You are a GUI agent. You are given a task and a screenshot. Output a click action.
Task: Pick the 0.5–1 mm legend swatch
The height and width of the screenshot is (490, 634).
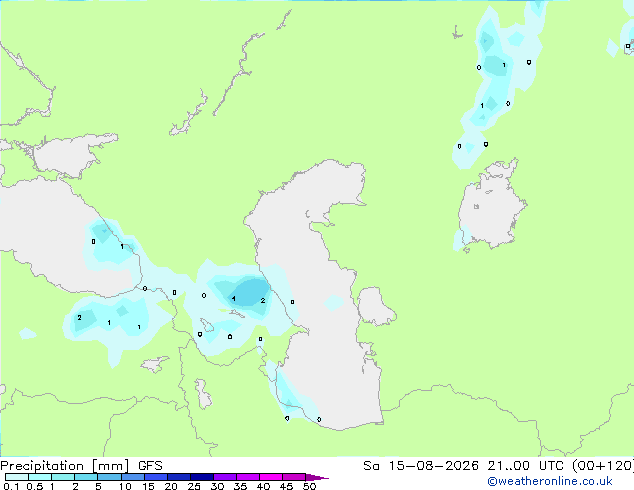pyautogui.click(x=40, y=477)
